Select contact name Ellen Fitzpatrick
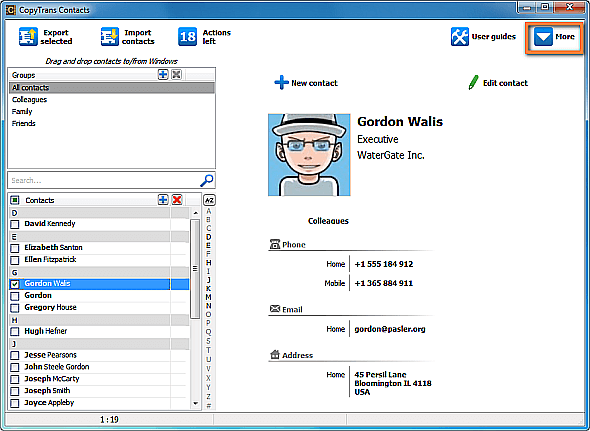This screenshot has height=431, width=590. coord(50,259)
